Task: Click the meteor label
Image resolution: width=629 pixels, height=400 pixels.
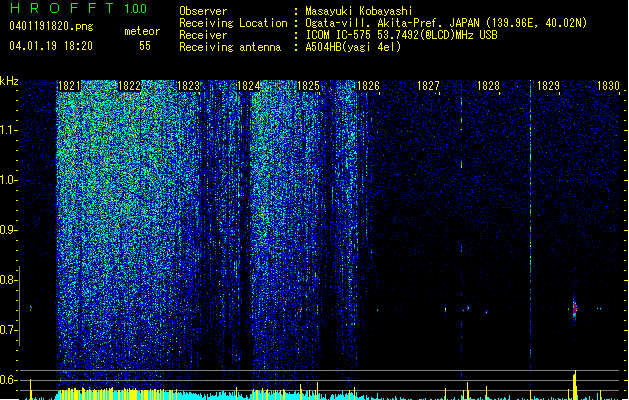Action: pyautogui.click(x=142, y=31)
